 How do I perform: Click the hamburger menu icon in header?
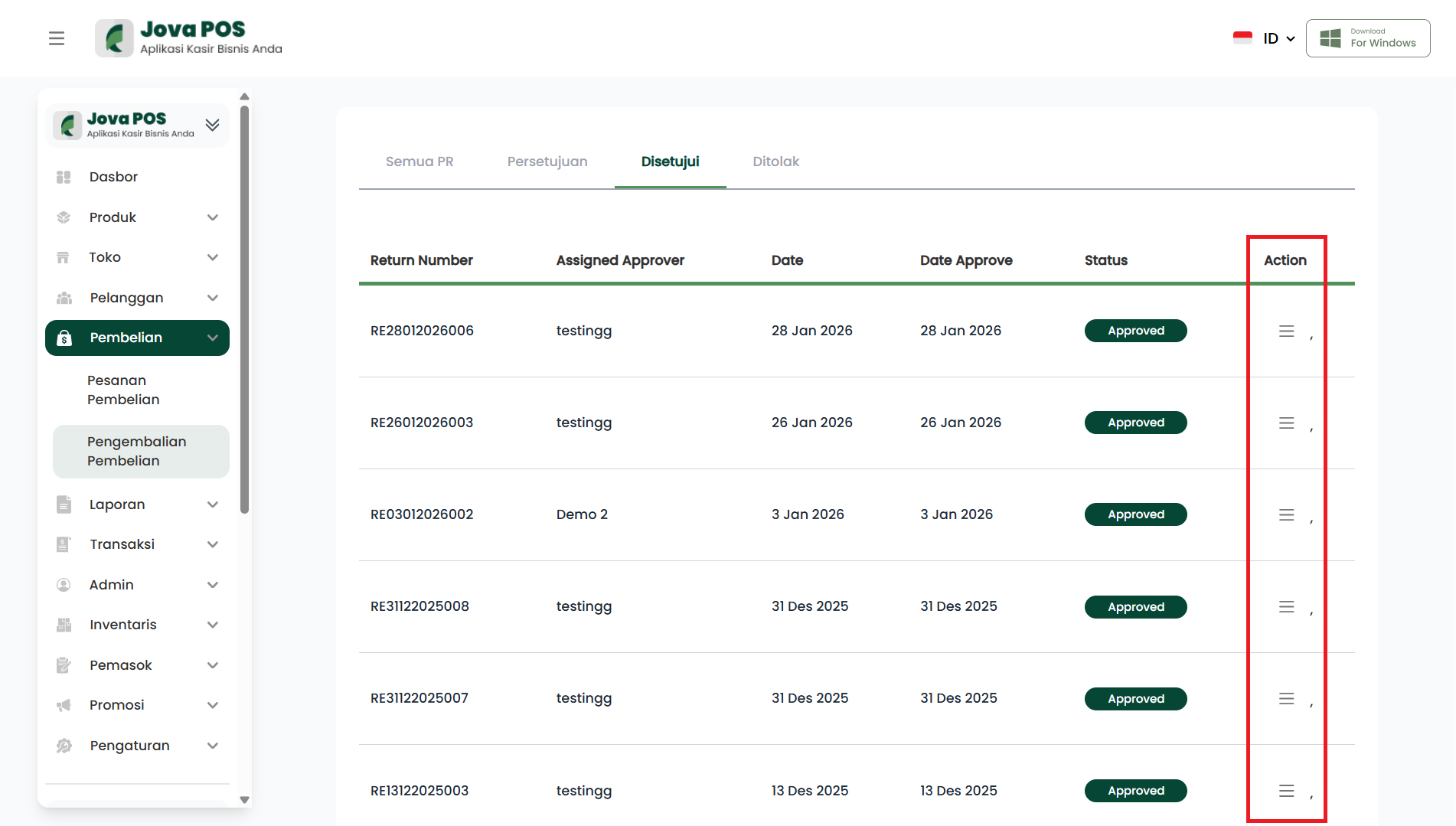(x=57, y=38)
